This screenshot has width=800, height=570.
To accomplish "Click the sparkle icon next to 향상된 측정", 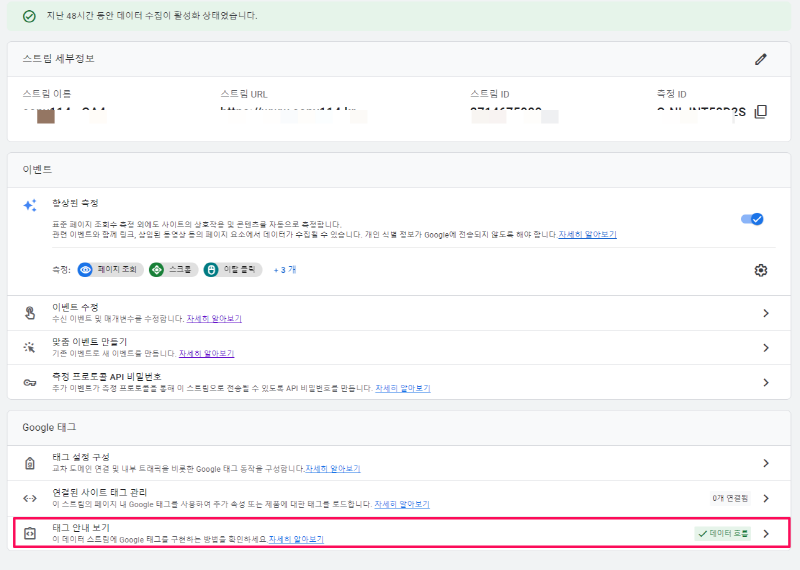I will (30, 205).
